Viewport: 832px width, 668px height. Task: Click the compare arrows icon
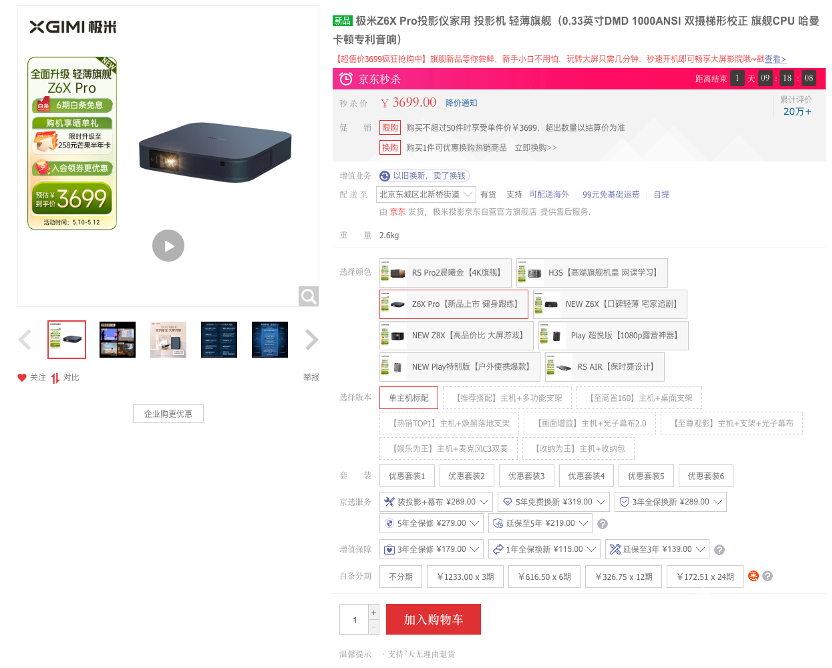(x=55, y=378)
